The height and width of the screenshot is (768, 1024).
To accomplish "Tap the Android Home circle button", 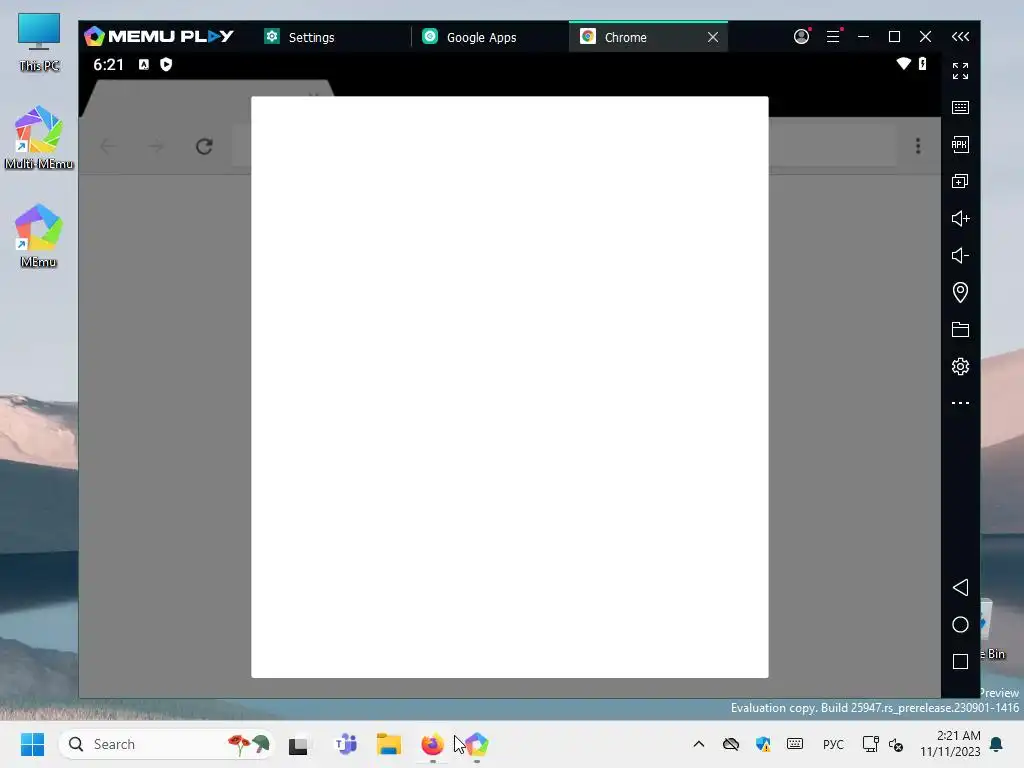I will [960, 624].
